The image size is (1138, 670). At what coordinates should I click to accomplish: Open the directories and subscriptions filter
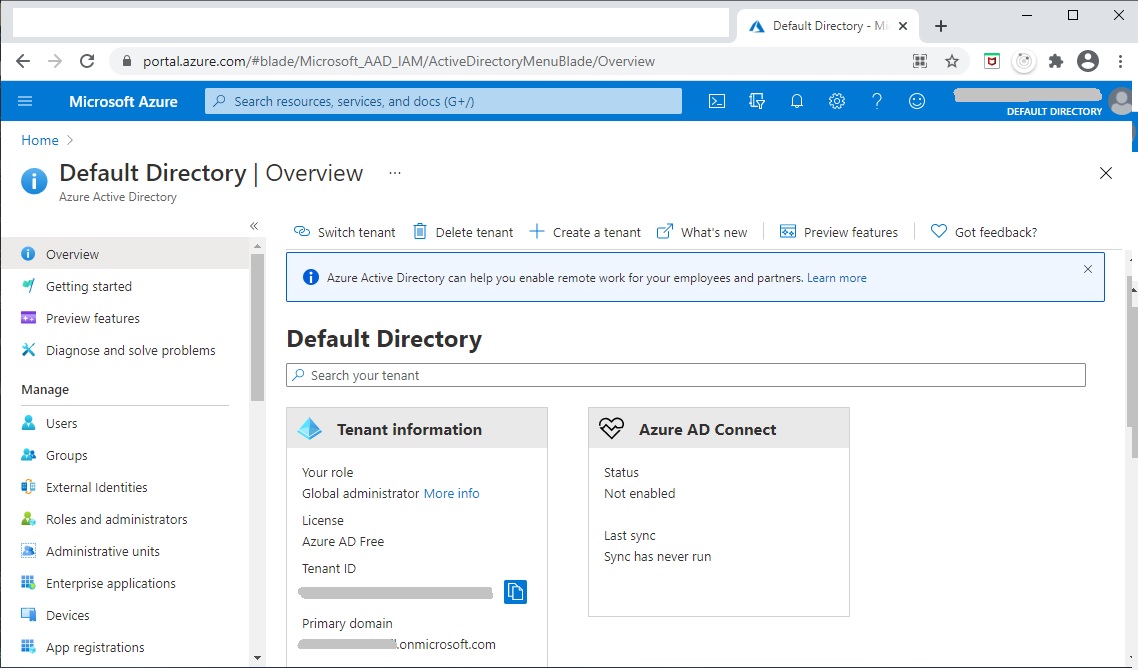(x=756, y=101)
